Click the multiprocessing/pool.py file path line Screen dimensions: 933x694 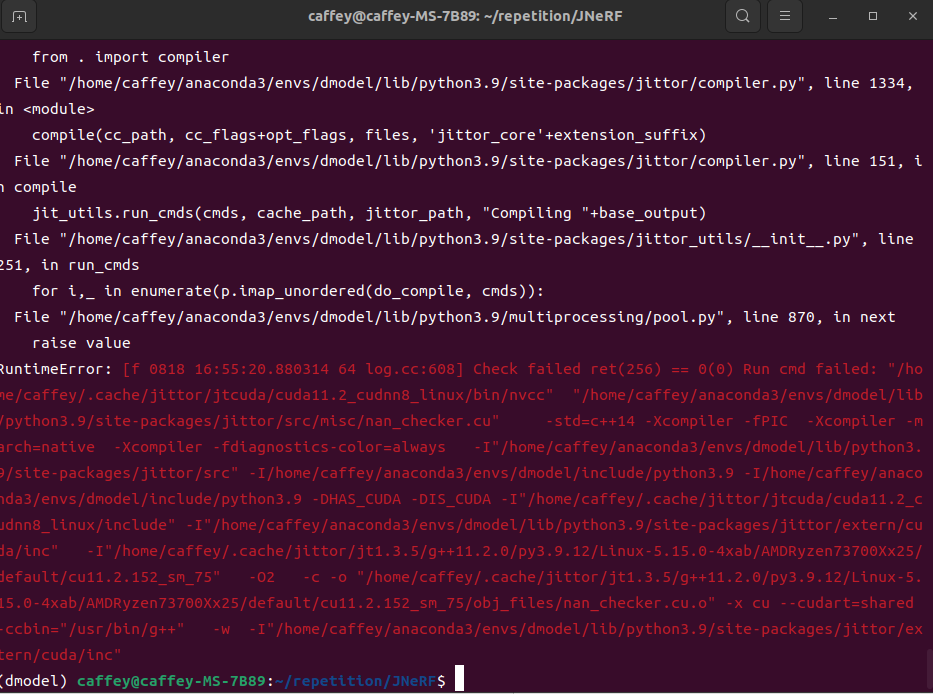pyautogui.click(x=455, y=317)
